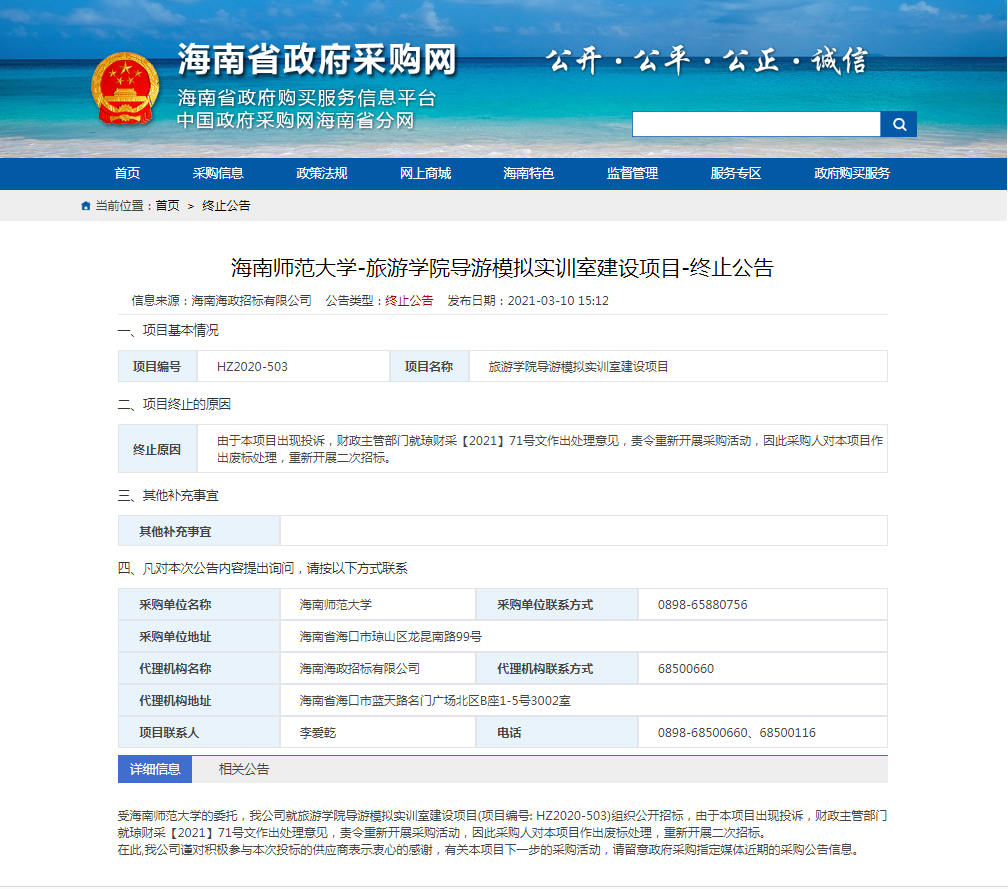Follow the 终止公告 breadcrumb link
1008x889 pixels.
[226, 206]
